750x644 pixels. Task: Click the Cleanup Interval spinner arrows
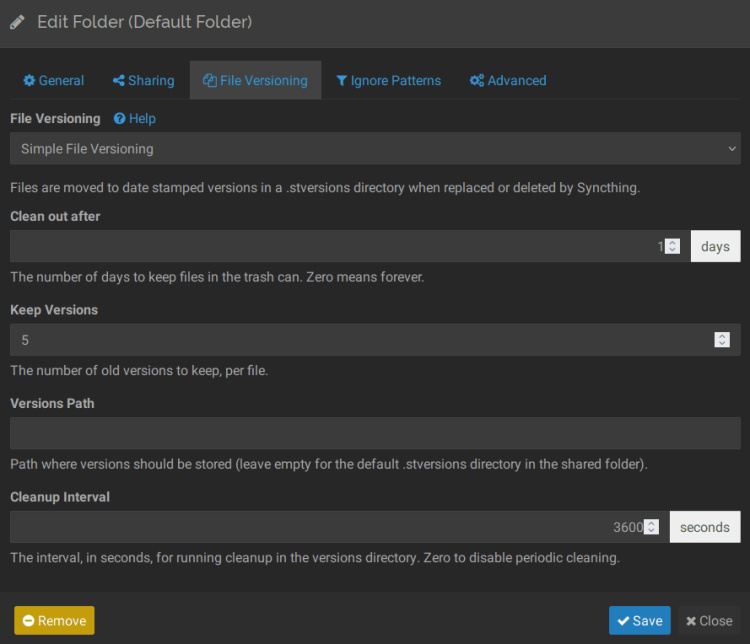651,527
